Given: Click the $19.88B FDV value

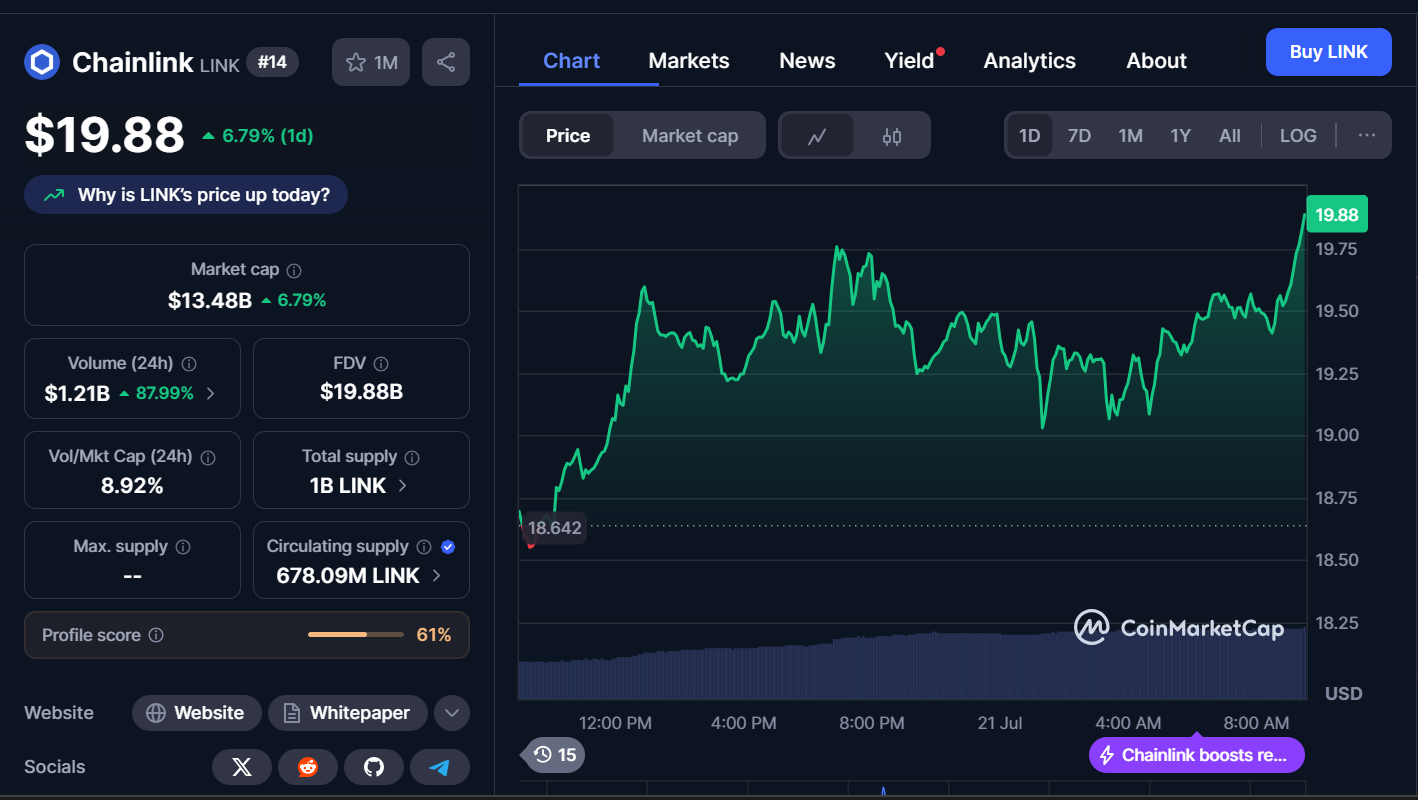Looking at the screenshot, I should pyautogui.click(x=361, y=392).
